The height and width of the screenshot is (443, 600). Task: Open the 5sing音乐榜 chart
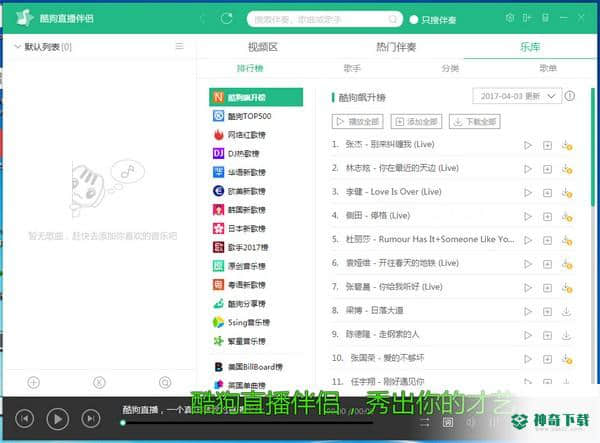click(256, 322)
